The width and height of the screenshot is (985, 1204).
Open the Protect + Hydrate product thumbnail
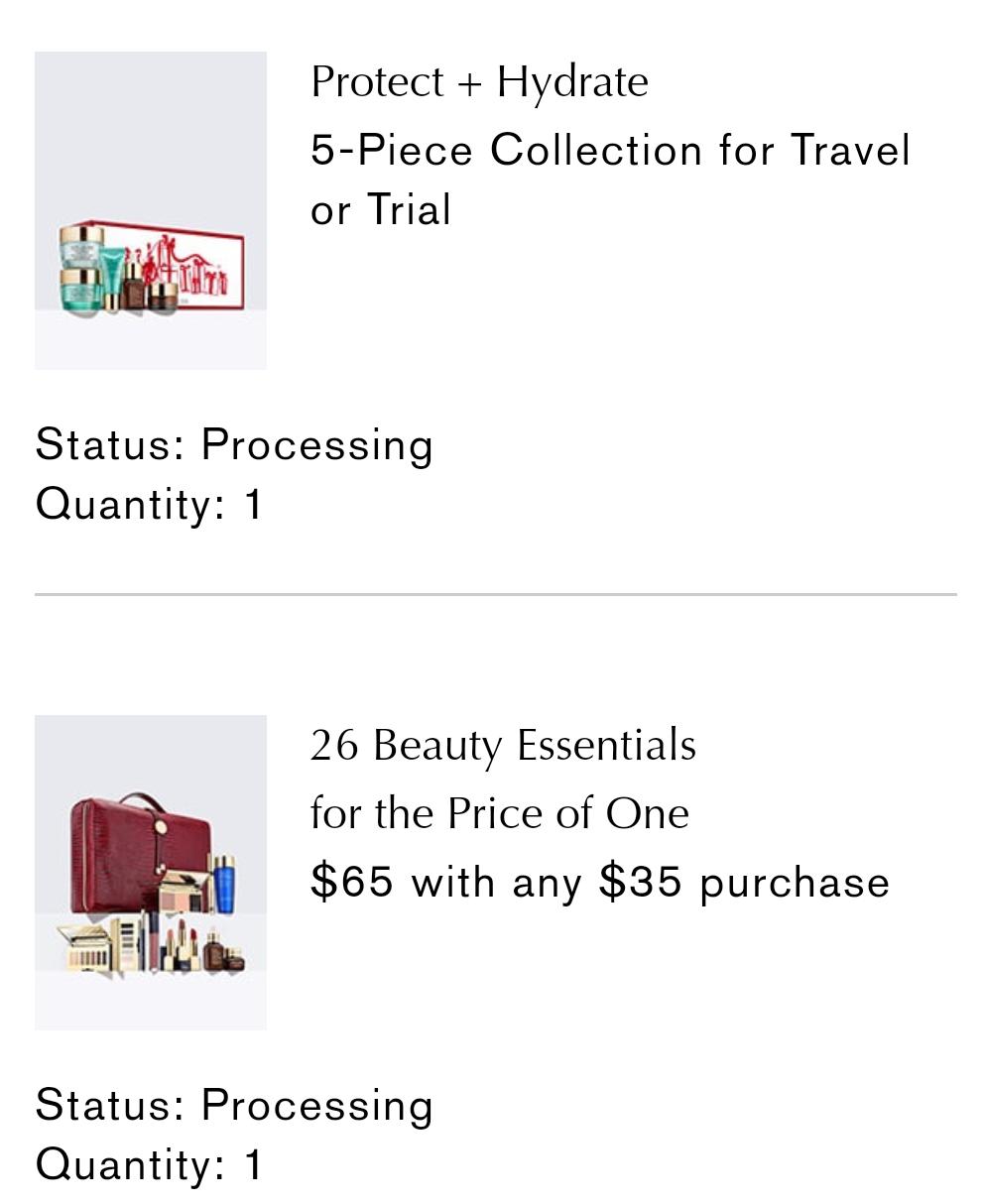(x=151, y=210)
